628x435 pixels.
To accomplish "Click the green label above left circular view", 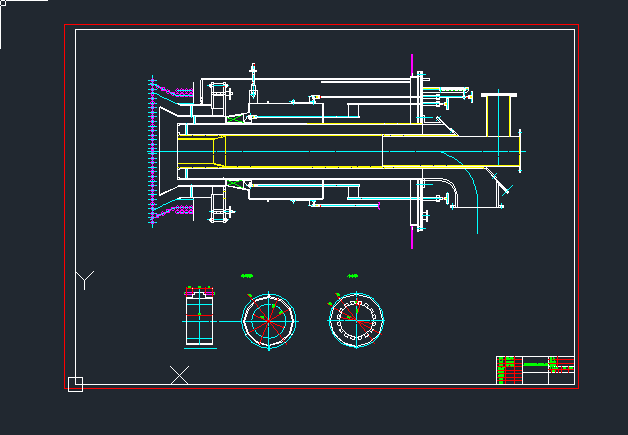I will tap(248, 276).
